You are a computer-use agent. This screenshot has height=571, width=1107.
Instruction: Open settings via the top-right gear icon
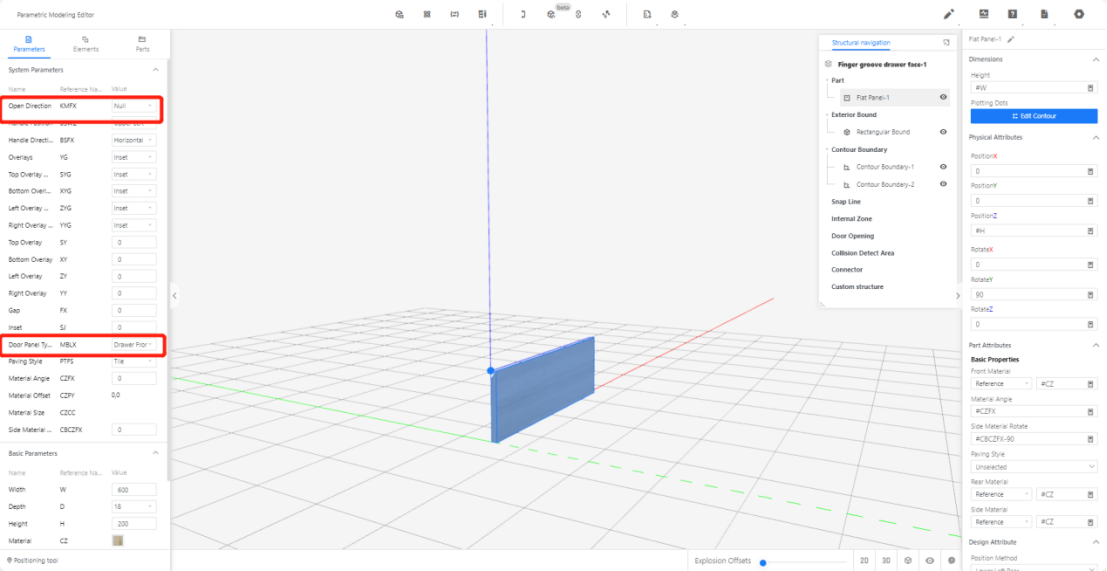coord(1079,14)
